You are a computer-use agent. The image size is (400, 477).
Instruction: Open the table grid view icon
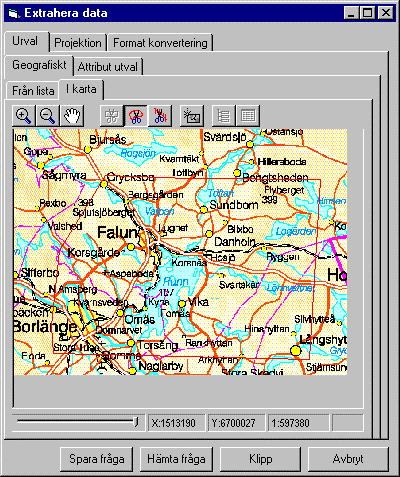tap(248, 116)
